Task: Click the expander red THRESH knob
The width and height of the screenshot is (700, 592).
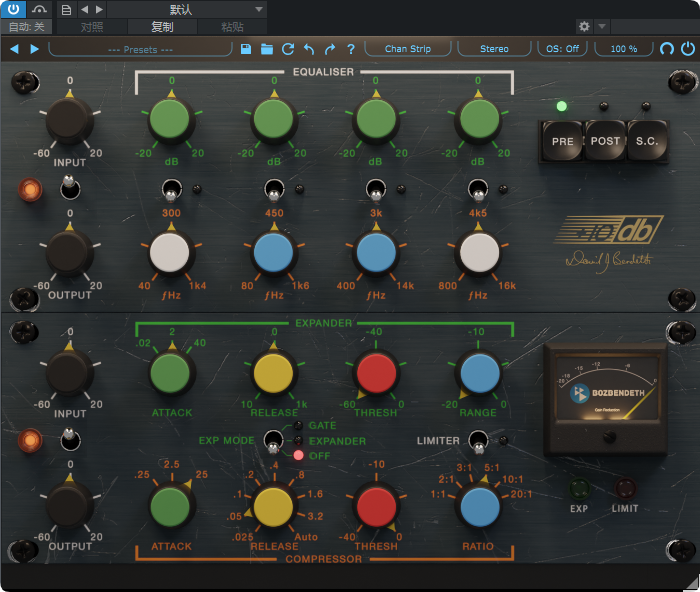Action: 376,373
